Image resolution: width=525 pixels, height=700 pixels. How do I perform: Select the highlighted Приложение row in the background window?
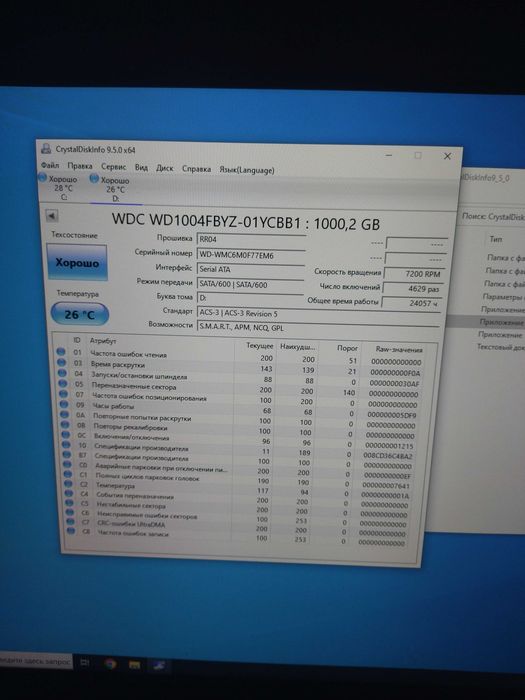pos(486,321)
